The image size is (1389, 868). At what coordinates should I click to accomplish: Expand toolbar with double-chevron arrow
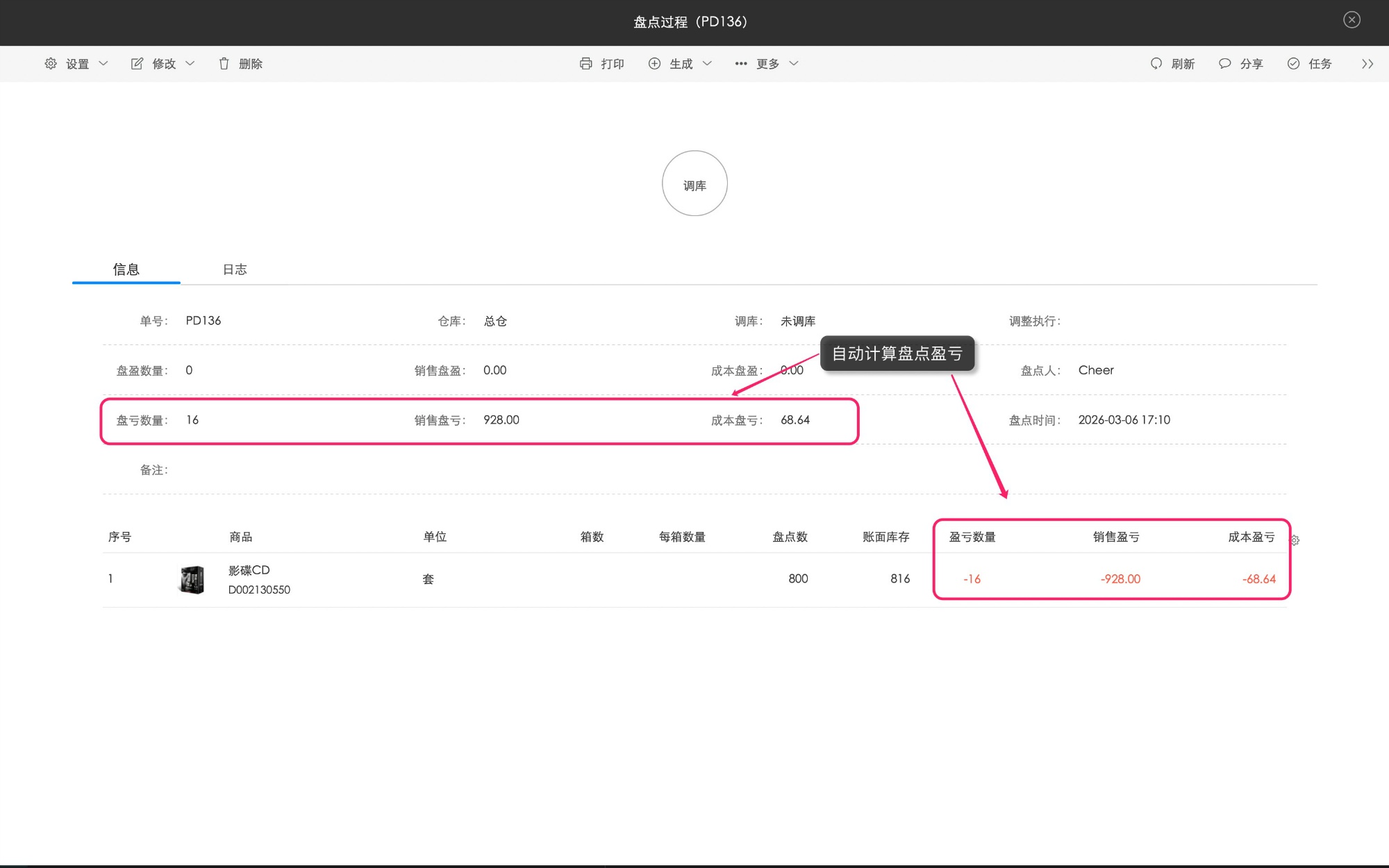pyautogui.click(x=1367, y=63)
